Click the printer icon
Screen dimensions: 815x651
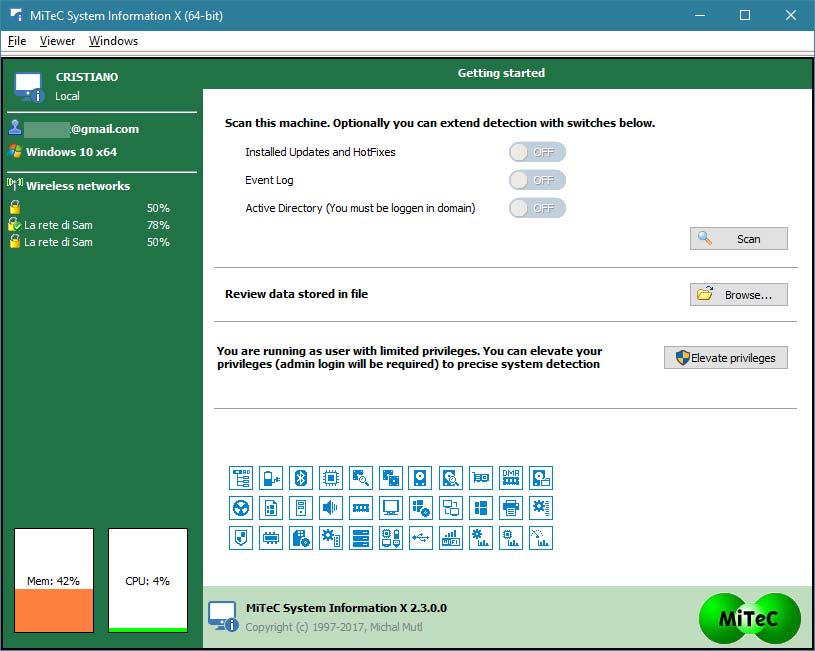[511, 508]
